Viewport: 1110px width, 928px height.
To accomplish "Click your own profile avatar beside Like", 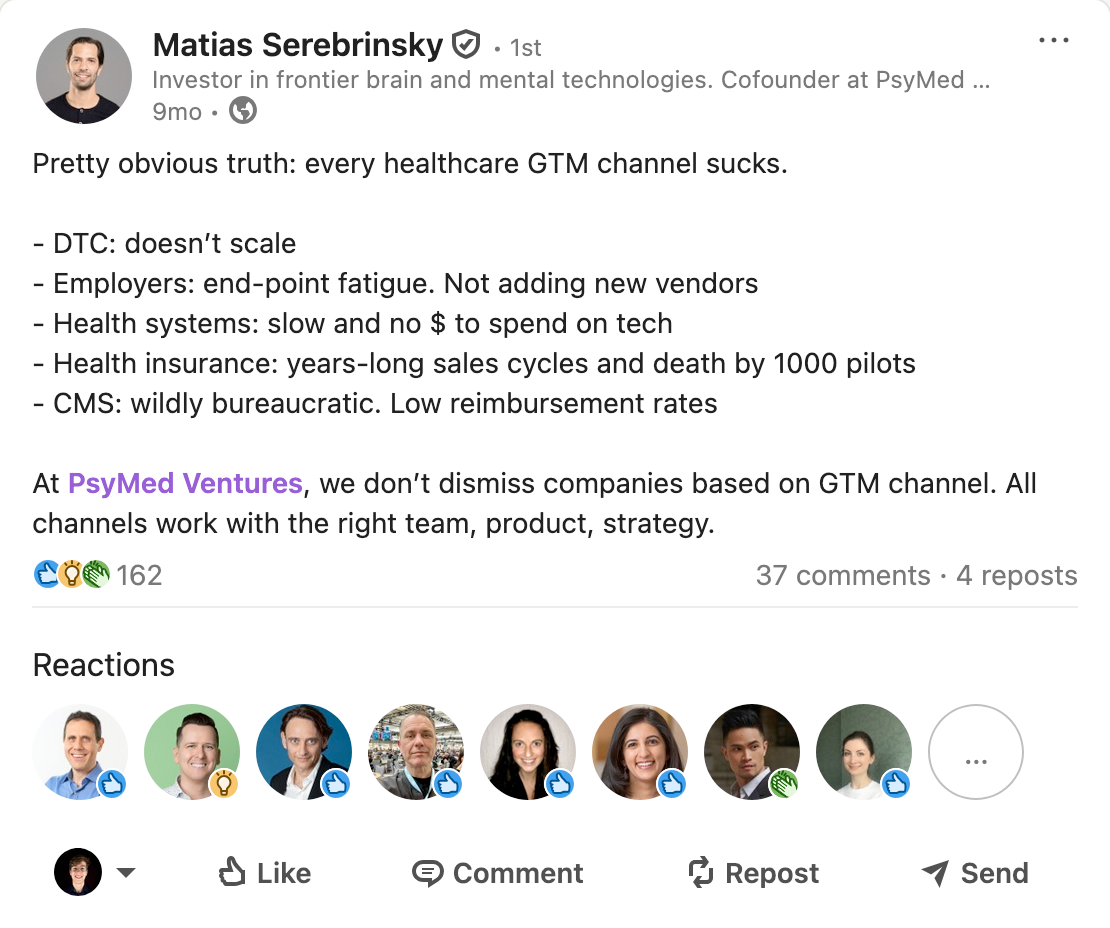I will 78,873.
